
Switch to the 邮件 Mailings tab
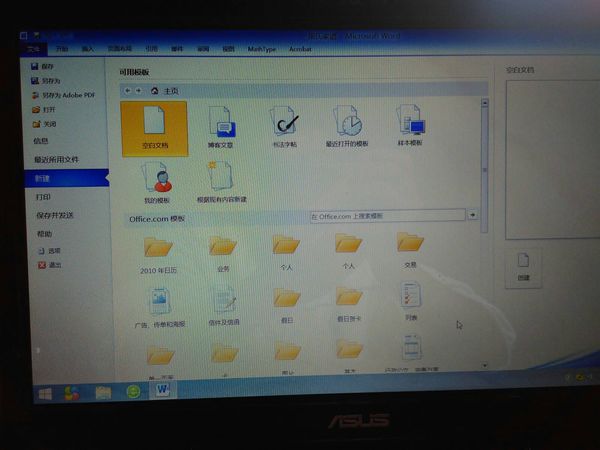[x=177, y=49]
